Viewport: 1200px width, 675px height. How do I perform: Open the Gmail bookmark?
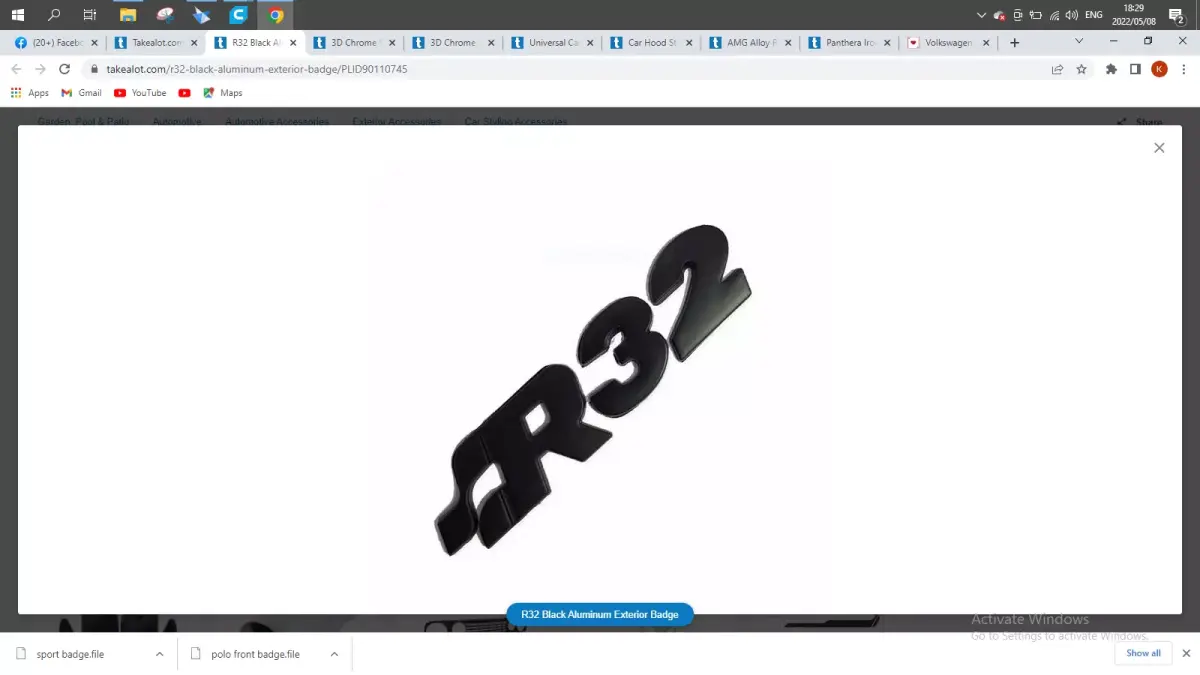click(x=81, y=93)
